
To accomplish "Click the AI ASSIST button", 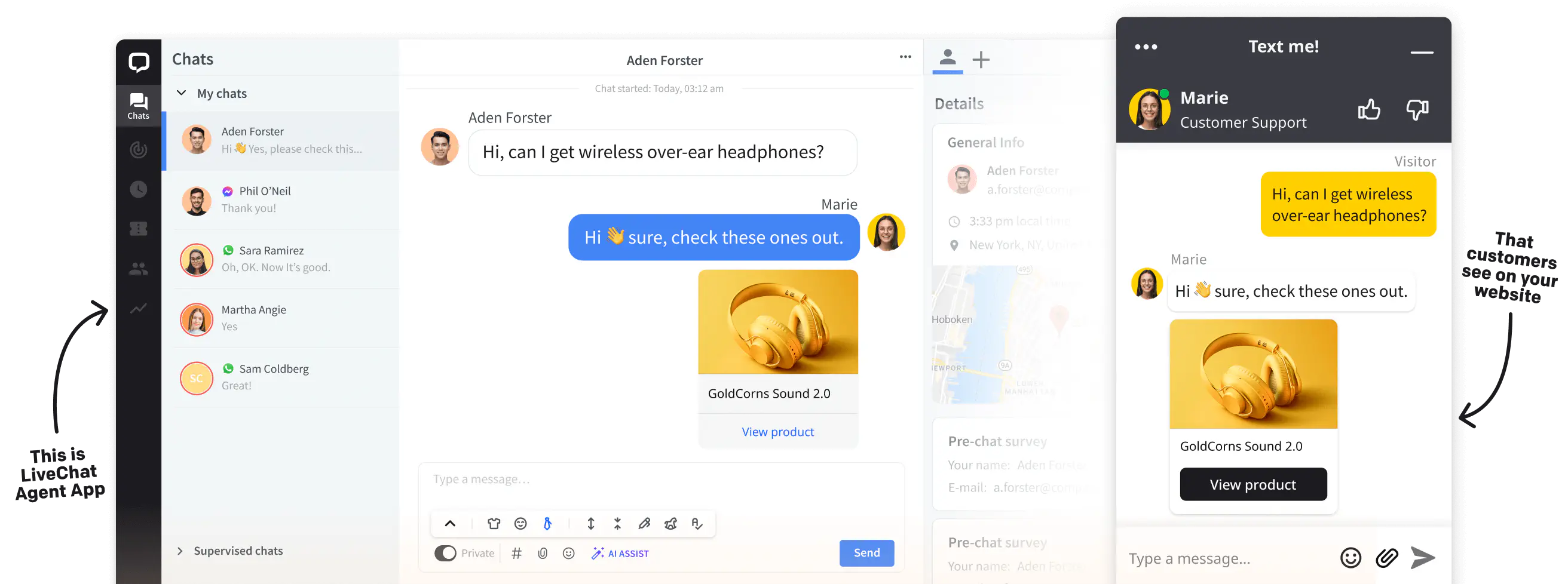I will 620,554.
